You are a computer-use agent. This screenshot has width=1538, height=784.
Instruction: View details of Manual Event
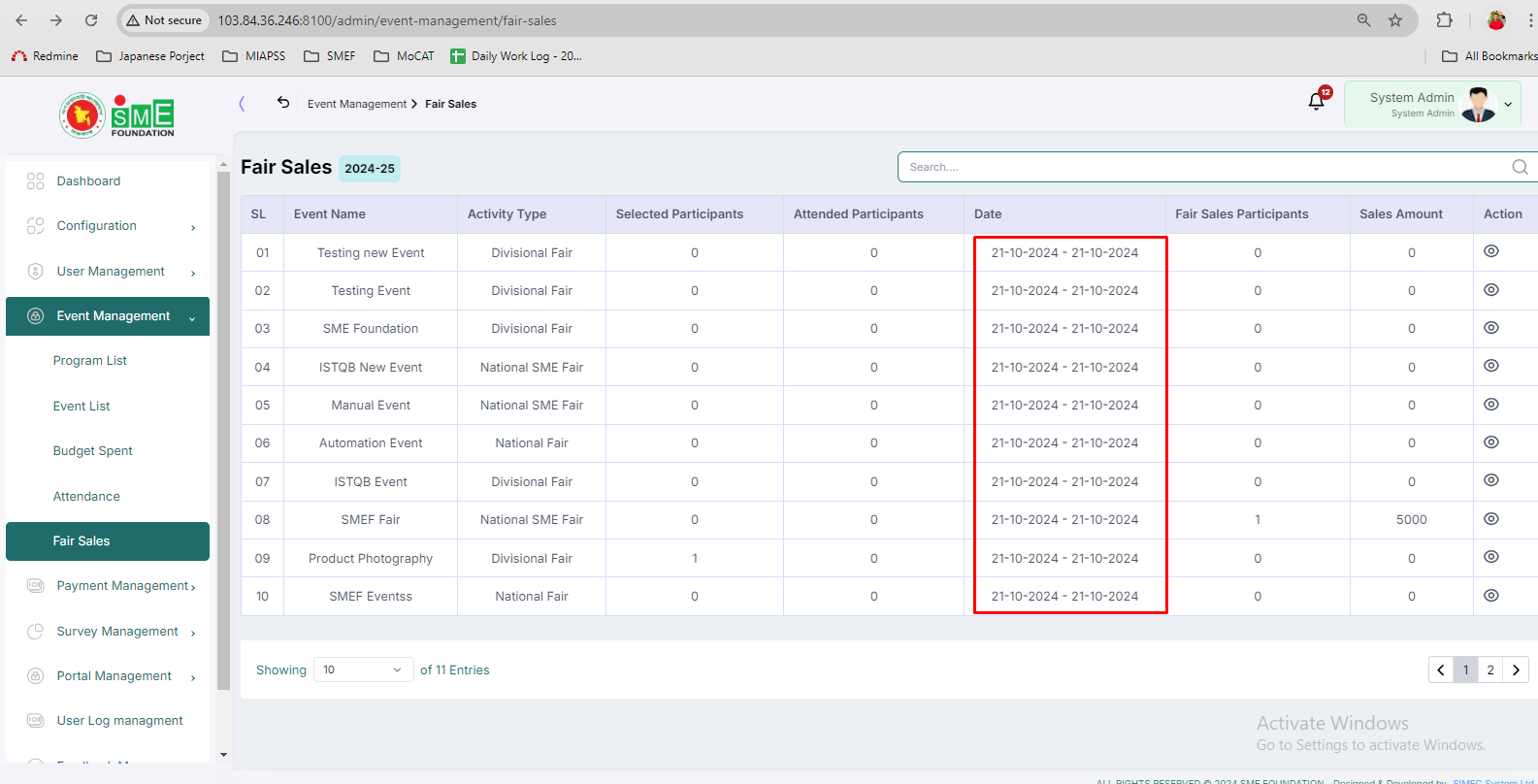[x=1491, y=405]
